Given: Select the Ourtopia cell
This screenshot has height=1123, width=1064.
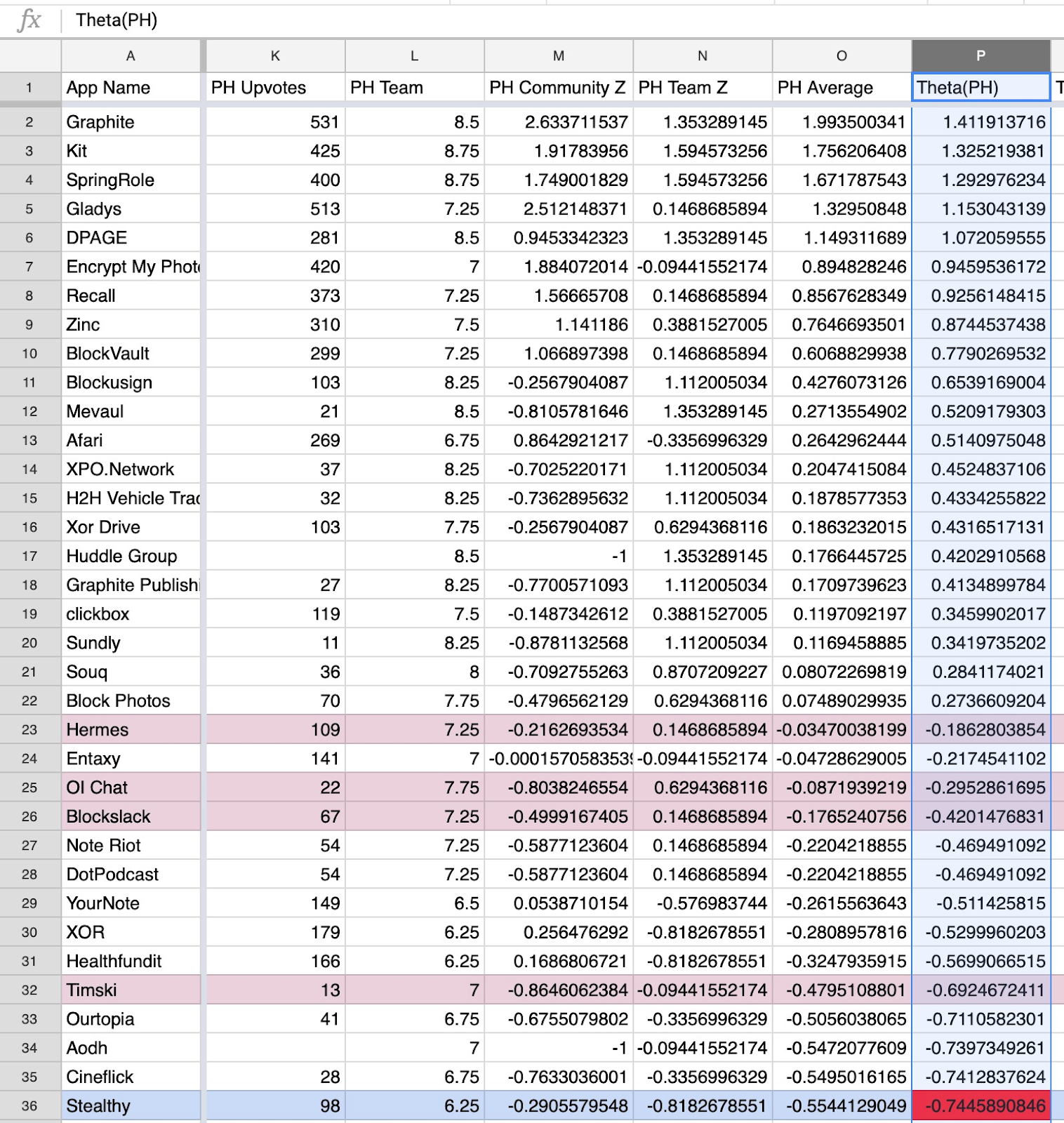Looking at the screenshot, I should [x=131, y=1018].
